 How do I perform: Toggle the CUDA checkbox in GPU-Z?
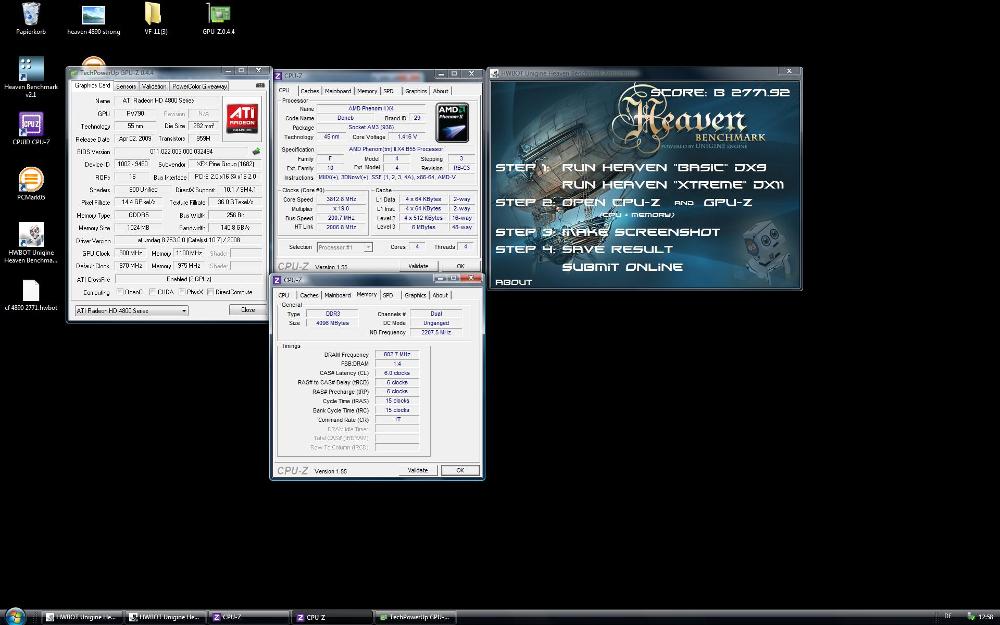pyautogui.click(x=152, y=292)
